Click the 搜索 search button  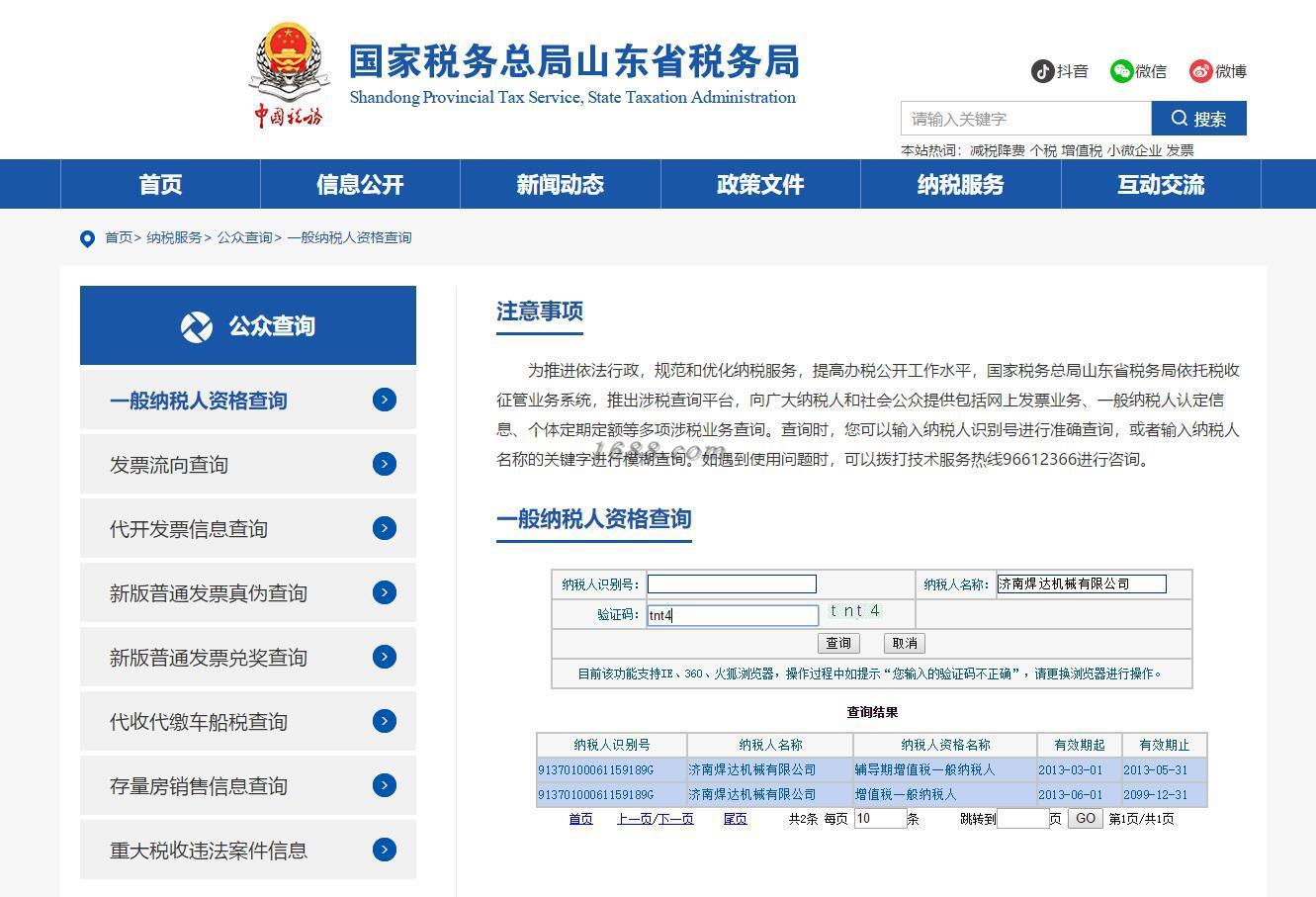(1198, 119)
